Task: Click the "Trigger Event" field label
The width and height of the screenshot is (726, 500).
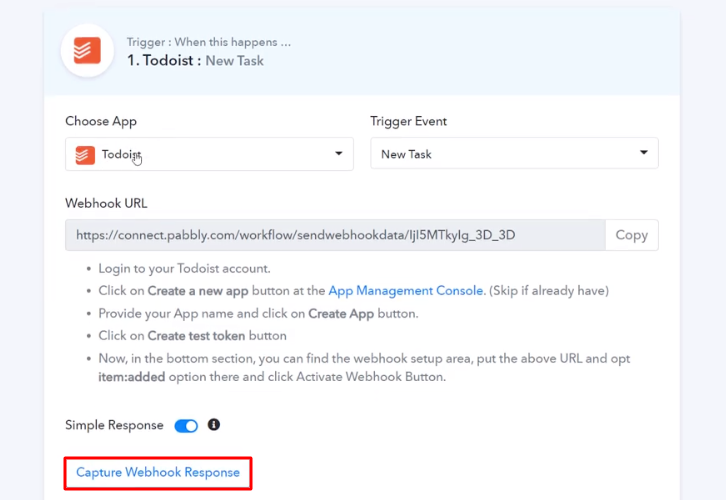Action: pyautogui.click(x=408, y=121)
